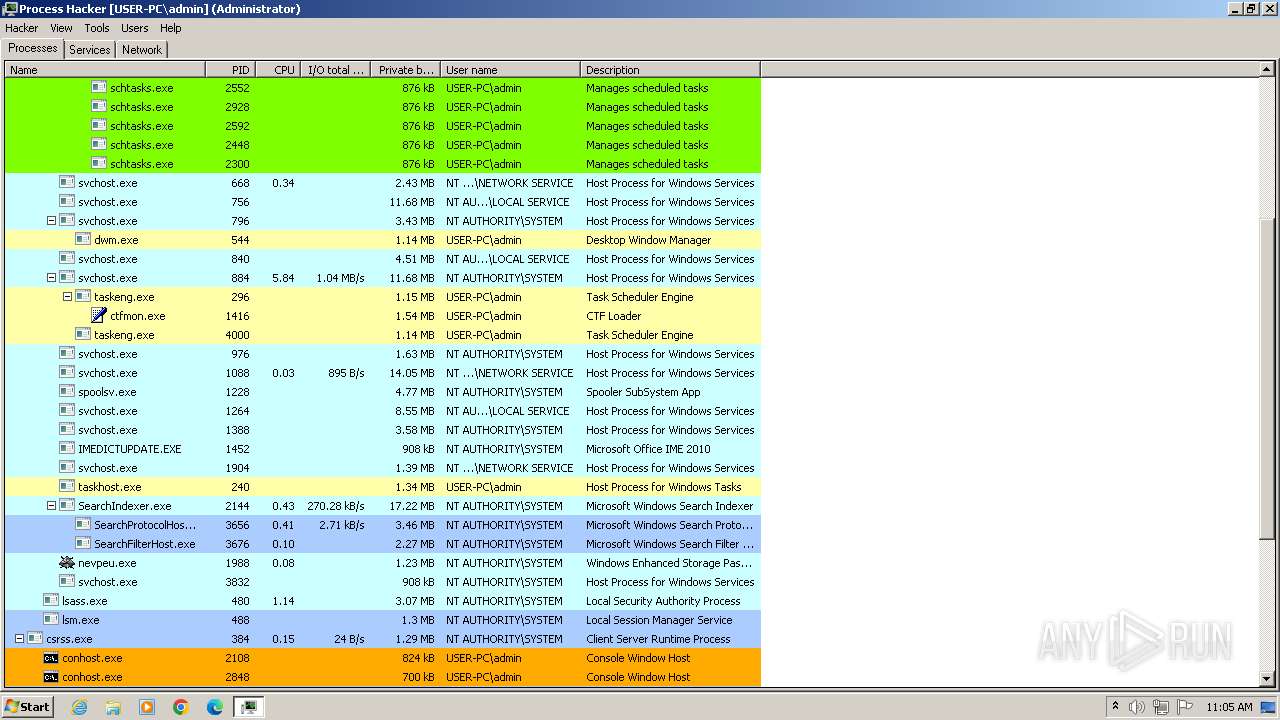This screenshot has height=720, width=1280.
Task: Click the network tray icon
Action: pos(1161,707)
